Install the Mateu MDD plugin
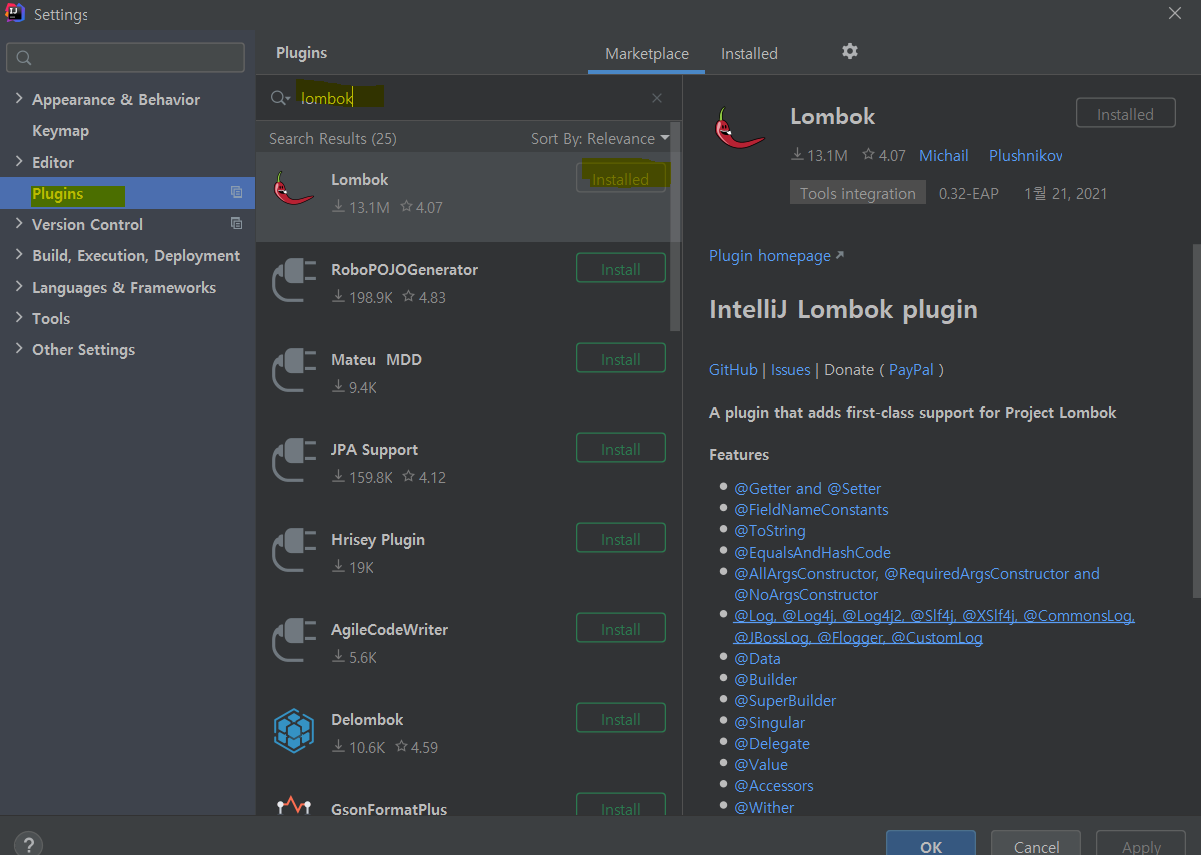Viewport: 1201px width, 855px height. pos(621,359)
